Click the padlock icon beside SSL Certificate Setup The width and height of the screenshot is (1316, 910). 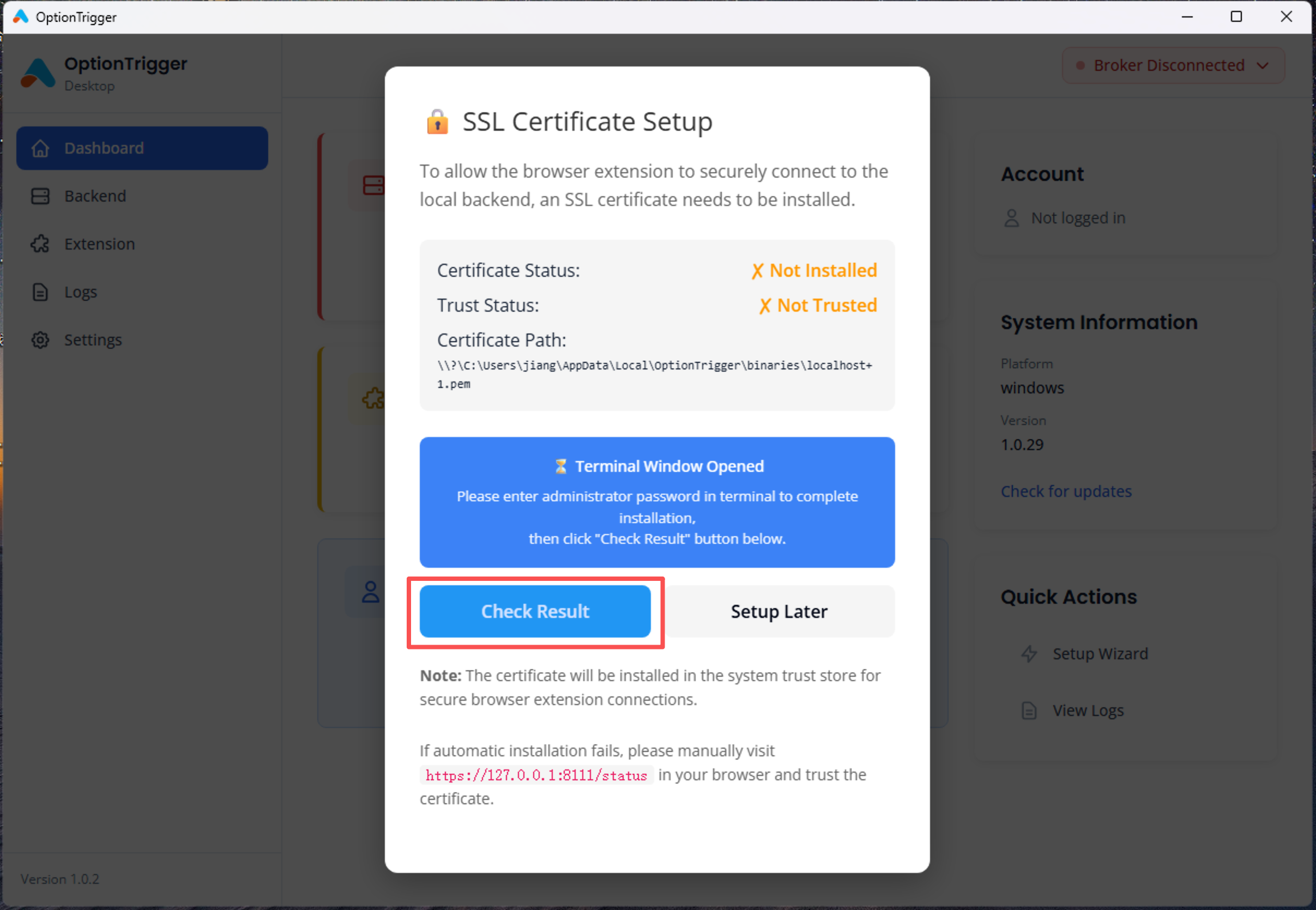tap(438, 122)
